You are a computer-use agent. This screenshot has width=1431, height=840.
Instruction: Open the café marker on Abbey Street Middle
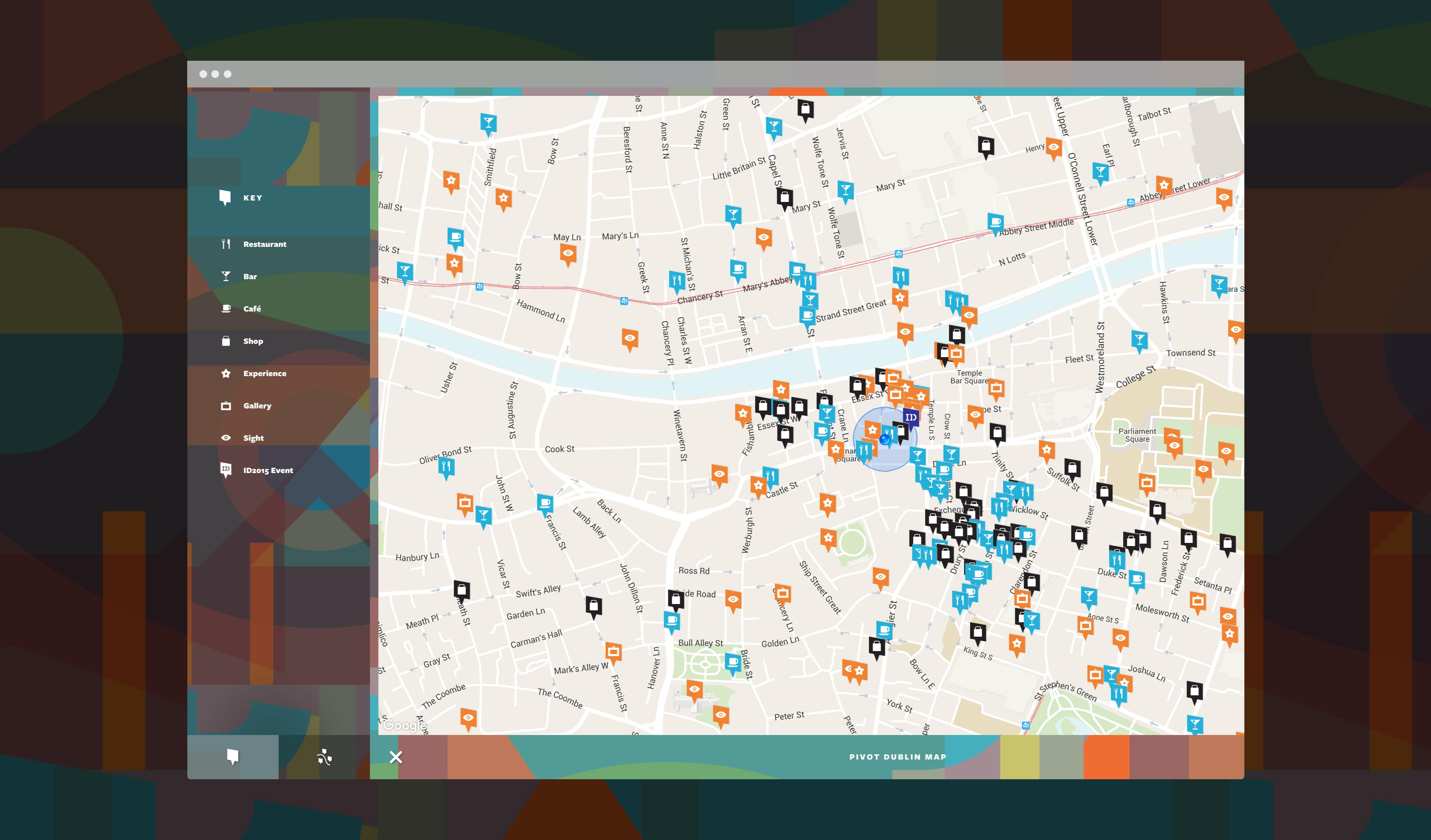click(995, 224)
